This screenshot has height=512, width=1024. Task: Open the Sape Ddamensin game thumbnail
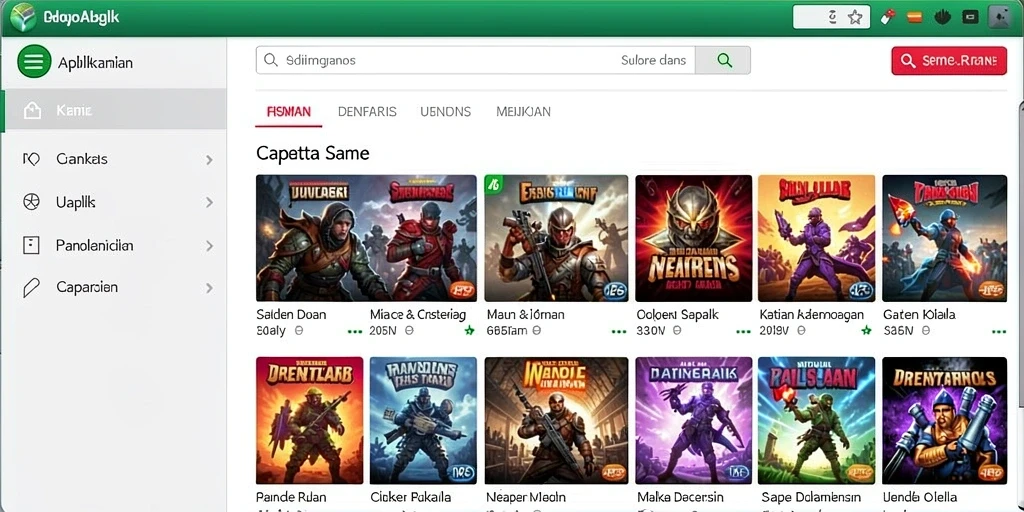click(816, 420)
